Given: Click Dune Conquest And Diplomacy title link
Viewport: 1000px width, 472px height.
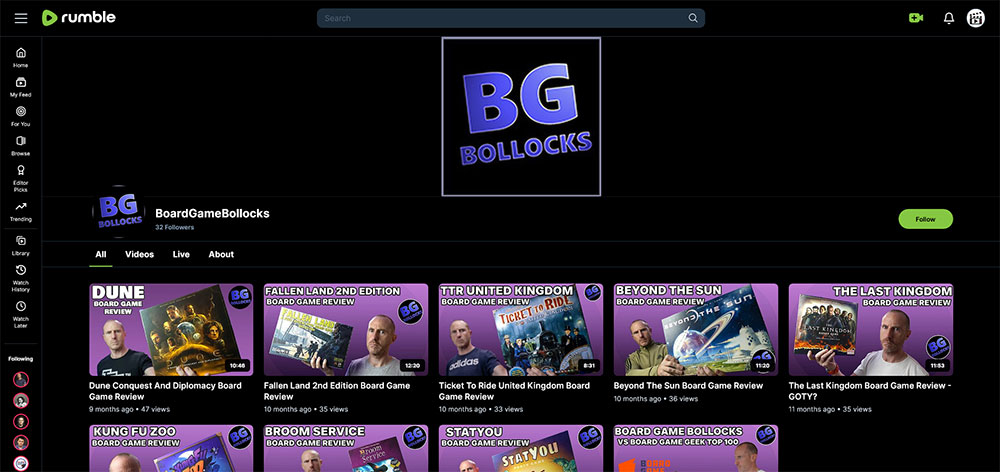Looking at the screenshot, I should 165,391.
